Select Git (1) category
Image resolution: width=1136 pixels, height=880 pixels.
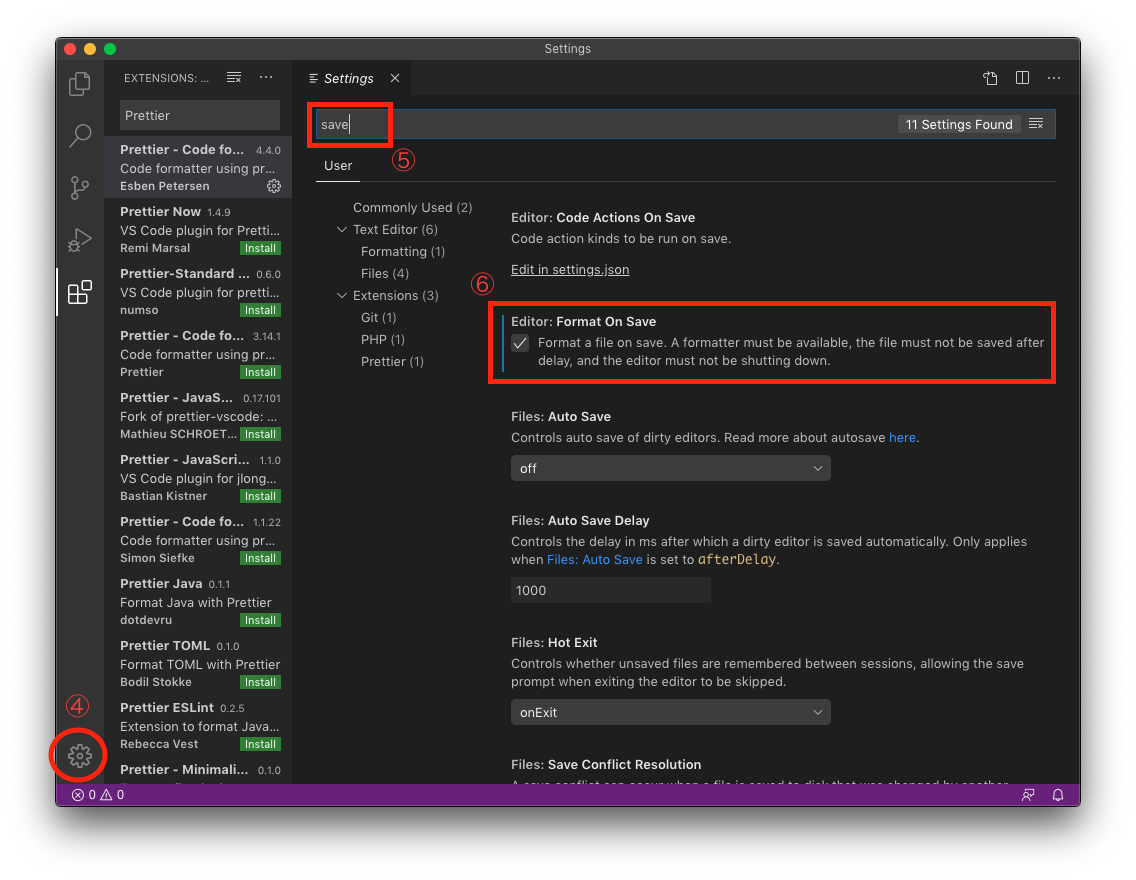pos(378,317)
